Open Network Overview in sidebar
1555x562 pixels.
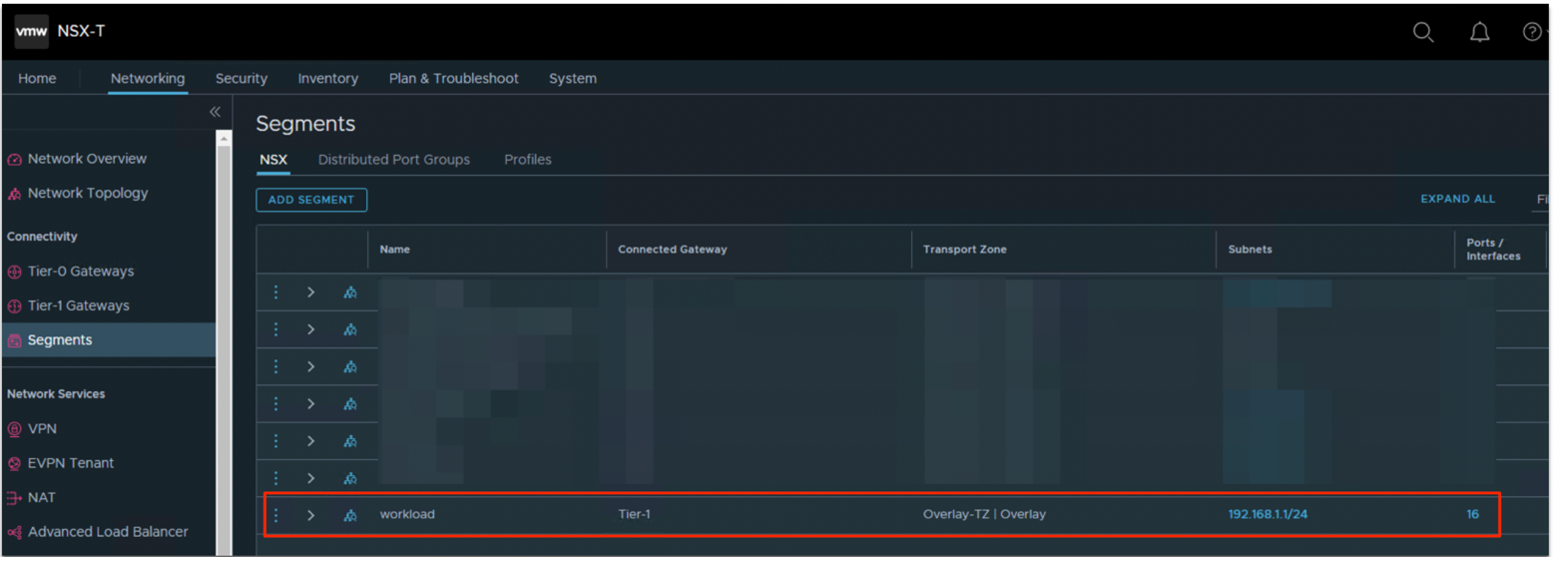(x=87, y=159)
